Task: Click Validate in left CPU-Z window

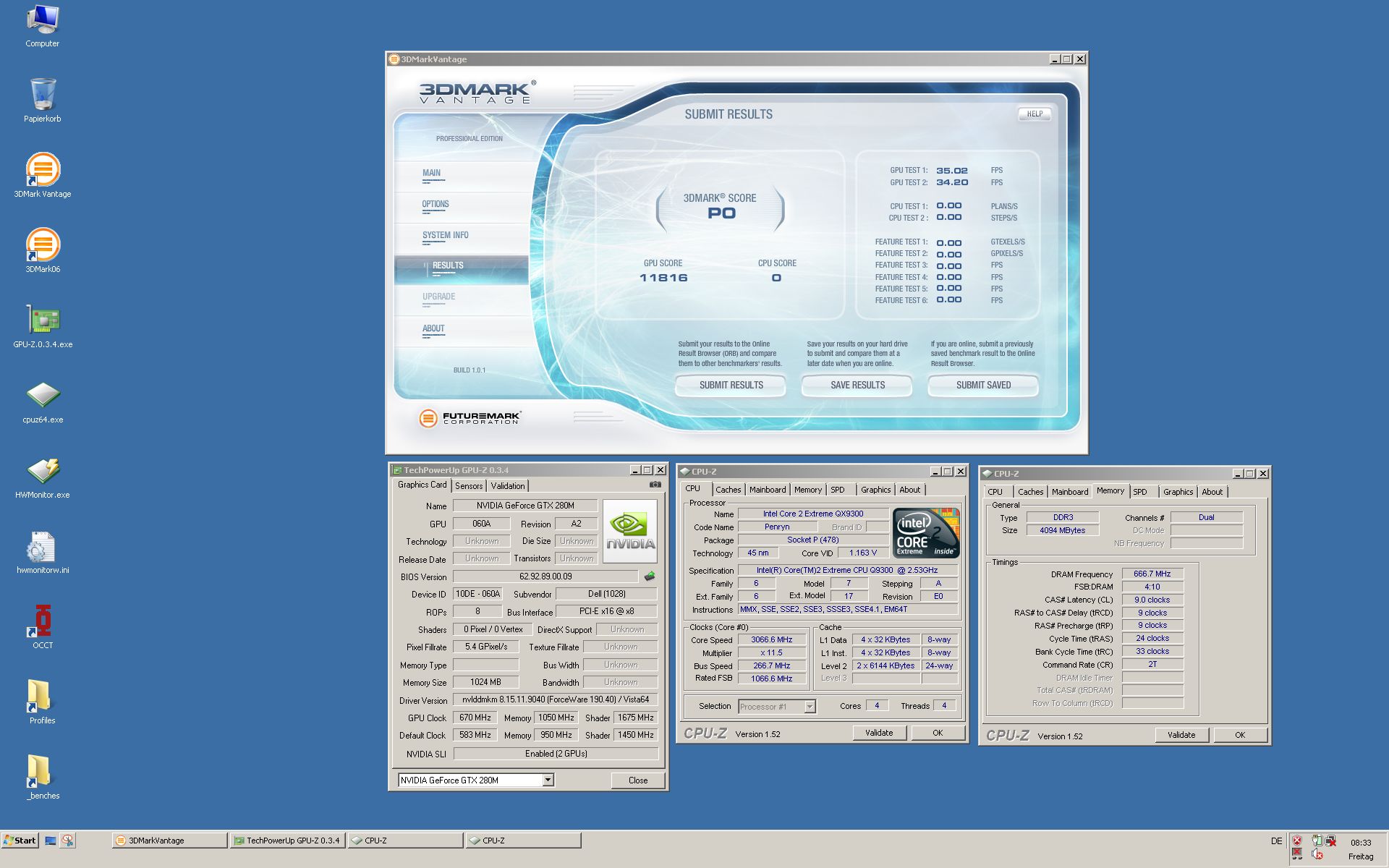Action: tap(879, 733)
